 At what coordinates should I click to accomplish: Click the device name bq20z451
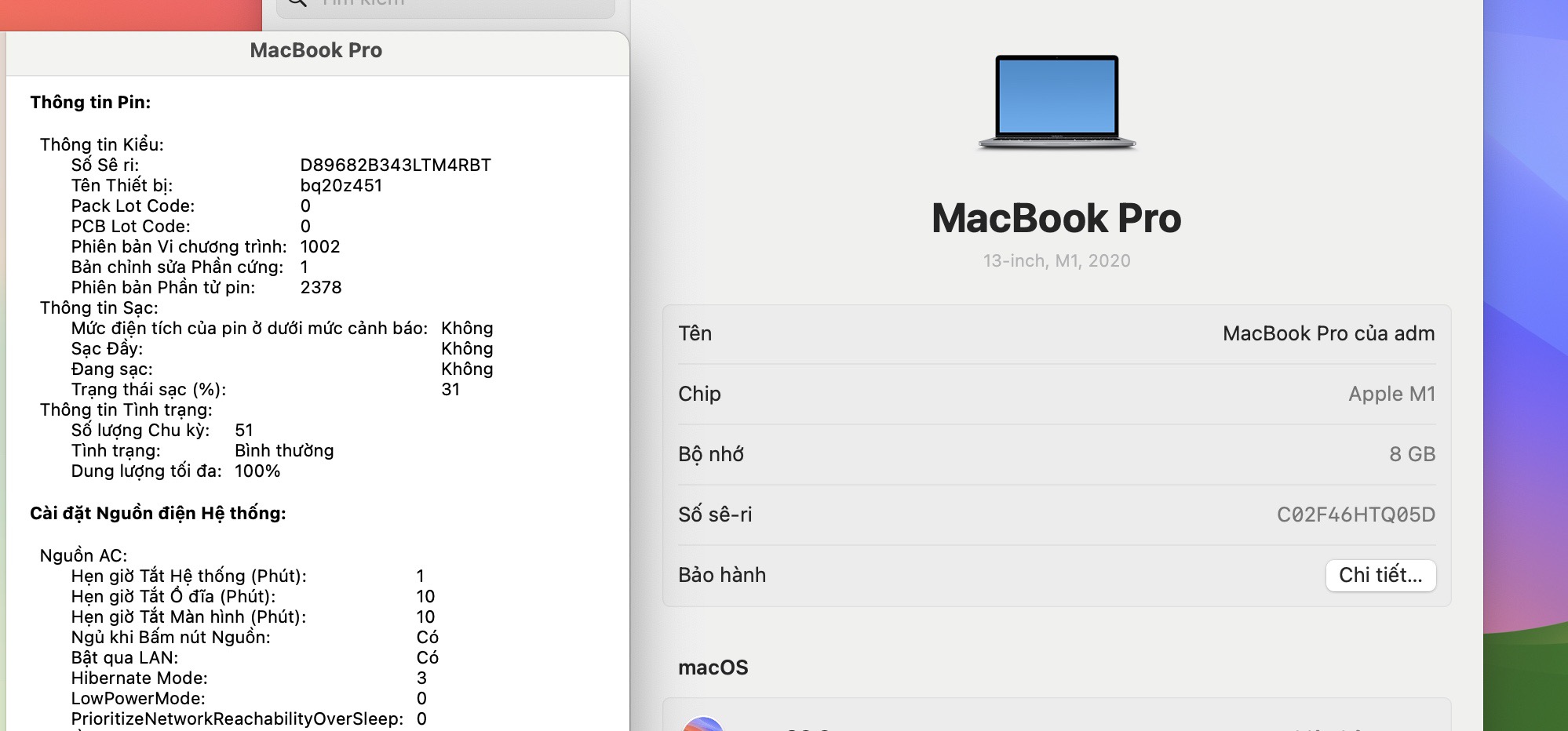[x=341, y=185]
